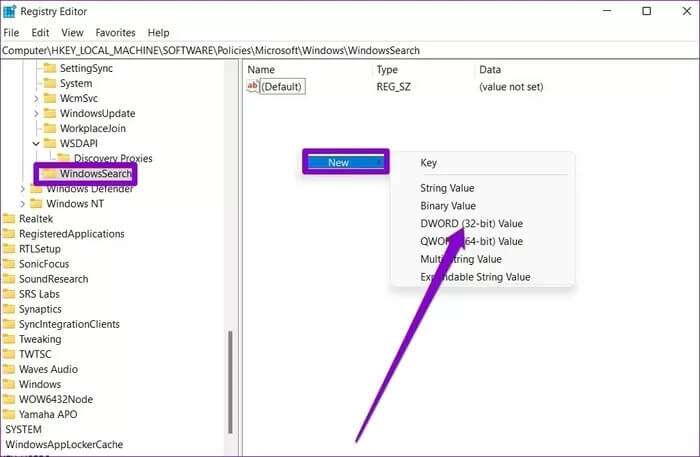The image size is (700, 457).
Task: Choose Binary Value from the submenu
Action: pos(448,206)
